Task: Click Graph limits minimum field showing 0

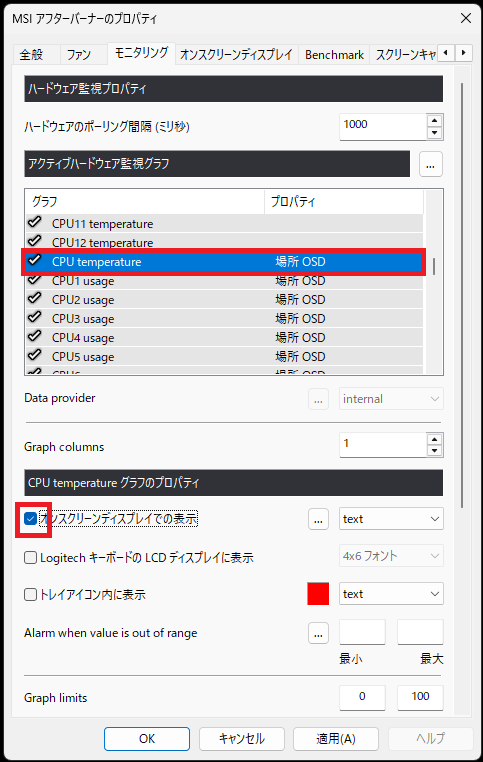Action: click(362, 697)
